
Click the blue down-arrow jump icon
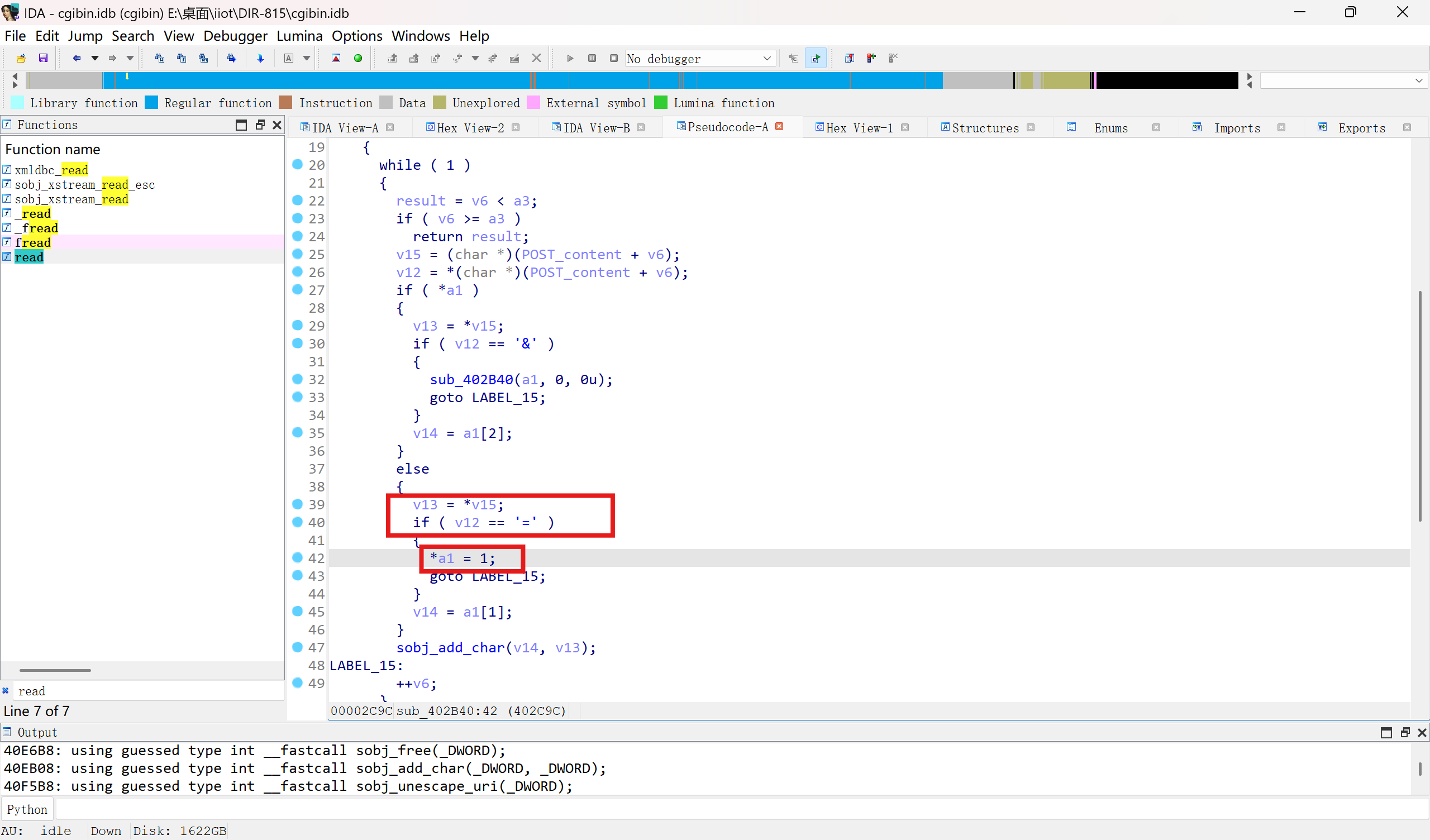[x=260, y=58]
